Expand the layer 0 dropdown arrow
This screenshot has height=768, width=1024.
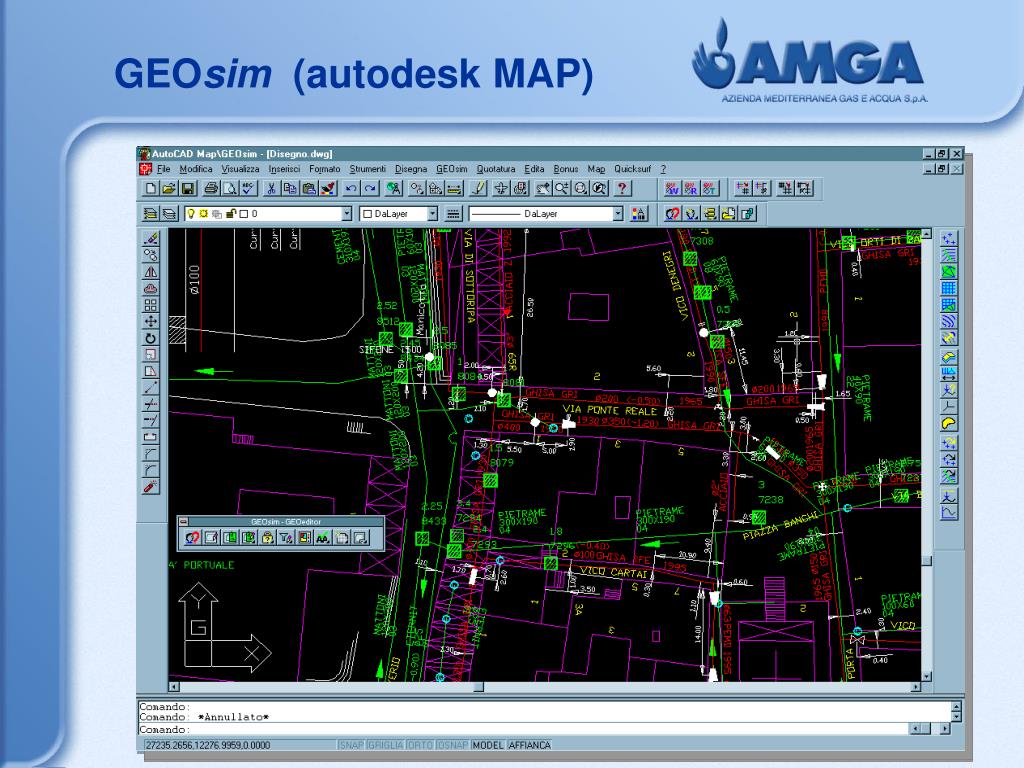[347, 214]
